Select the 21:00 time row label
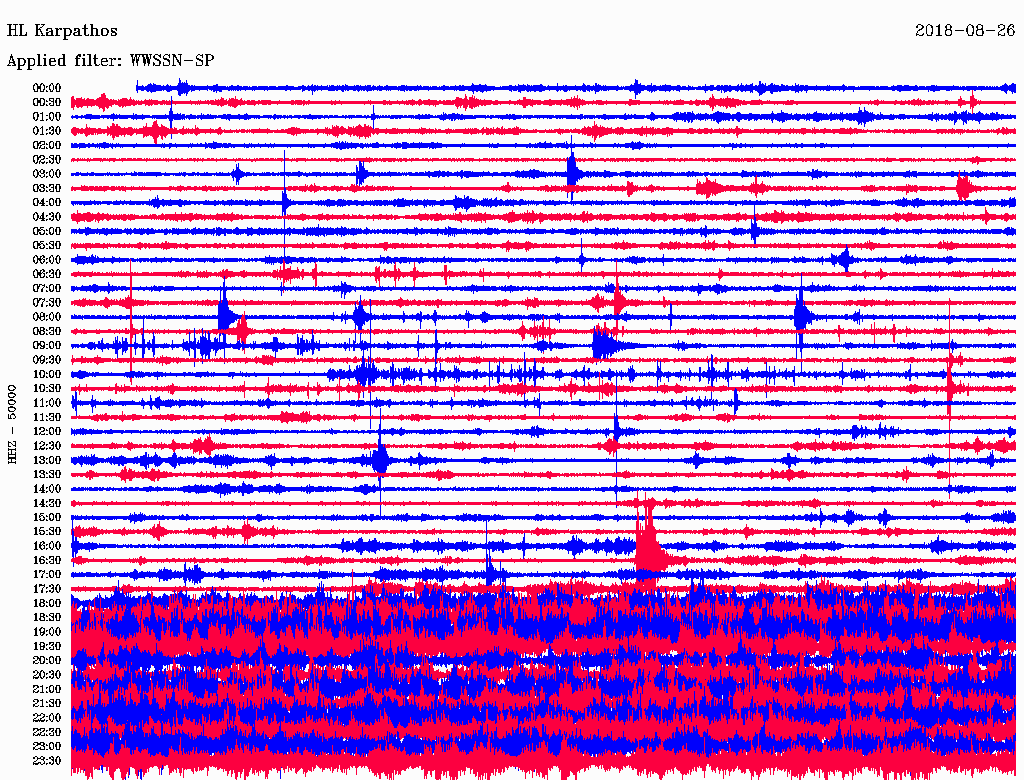Image resolution: width=1024 pixels, height=780 pixels. pyautogui.click(x=47, y=690)
